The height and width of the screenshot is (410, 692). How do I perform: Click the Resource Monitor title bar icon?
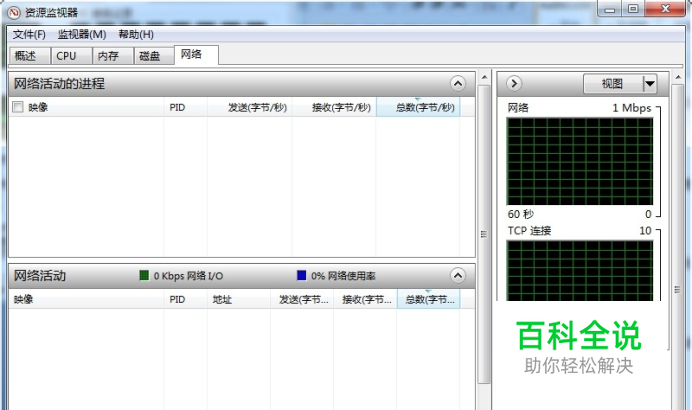pos(13,12)
